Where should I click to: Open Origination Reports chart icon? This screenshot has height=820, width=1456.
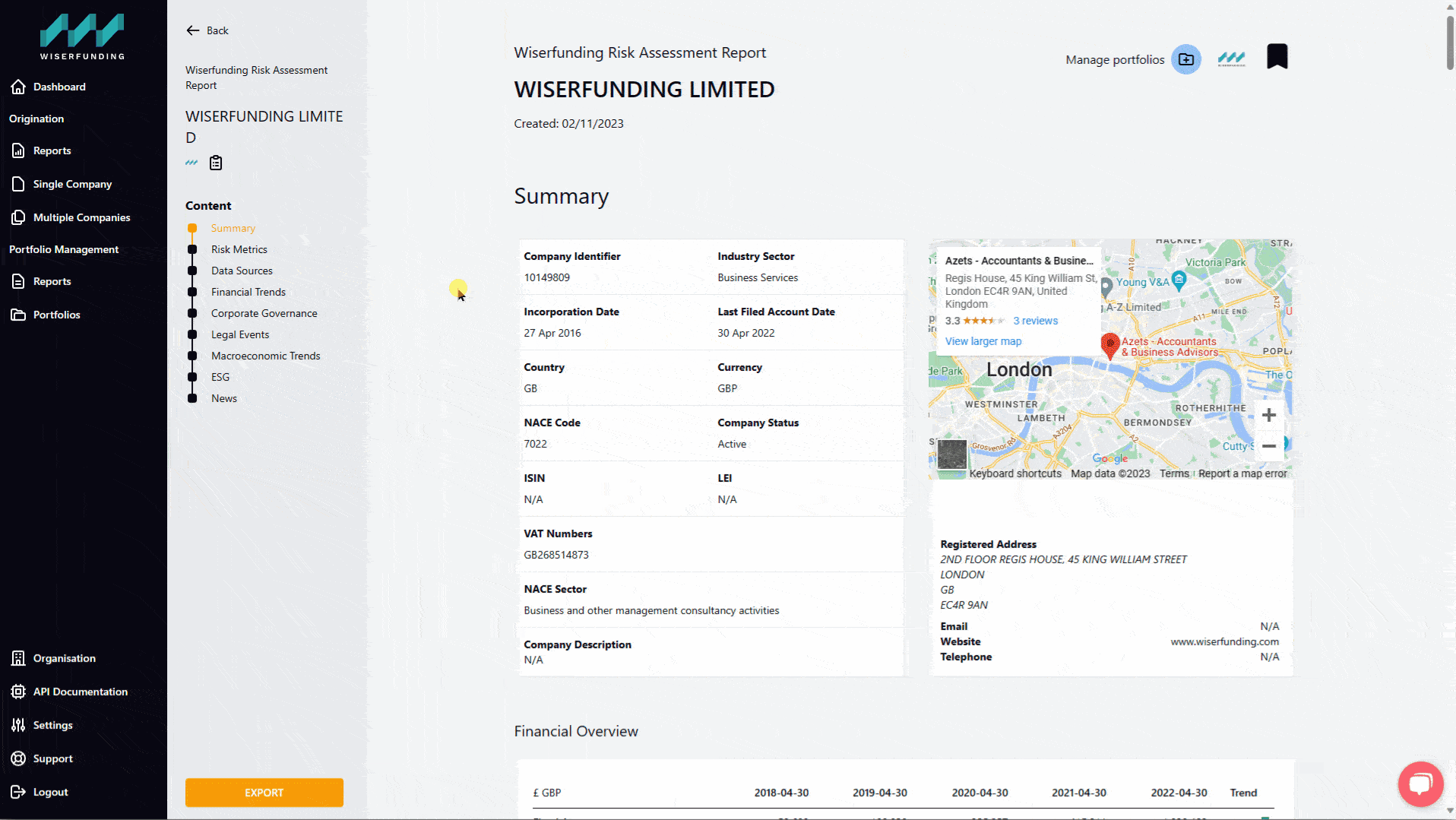tap(18, 150)
